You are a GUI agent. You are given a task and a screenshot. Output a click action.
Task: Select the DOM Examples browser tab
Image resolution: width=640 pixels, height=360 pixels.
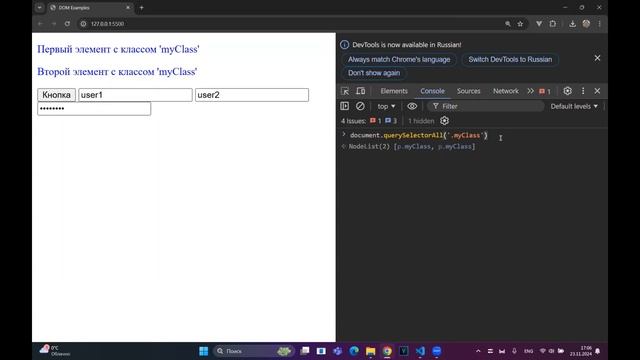point(90,7)
